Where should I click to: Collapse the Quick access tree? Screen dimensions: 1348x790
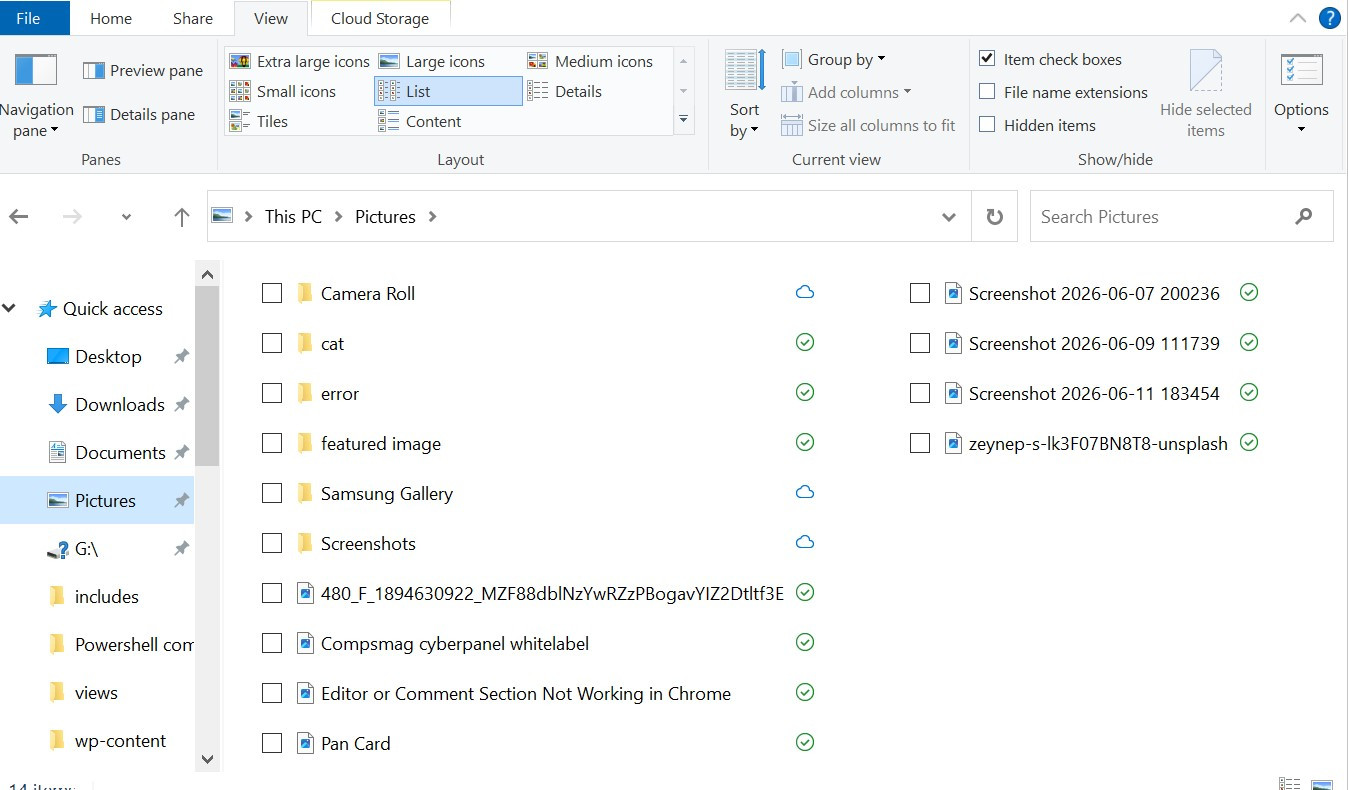click(x=10, y=308)
